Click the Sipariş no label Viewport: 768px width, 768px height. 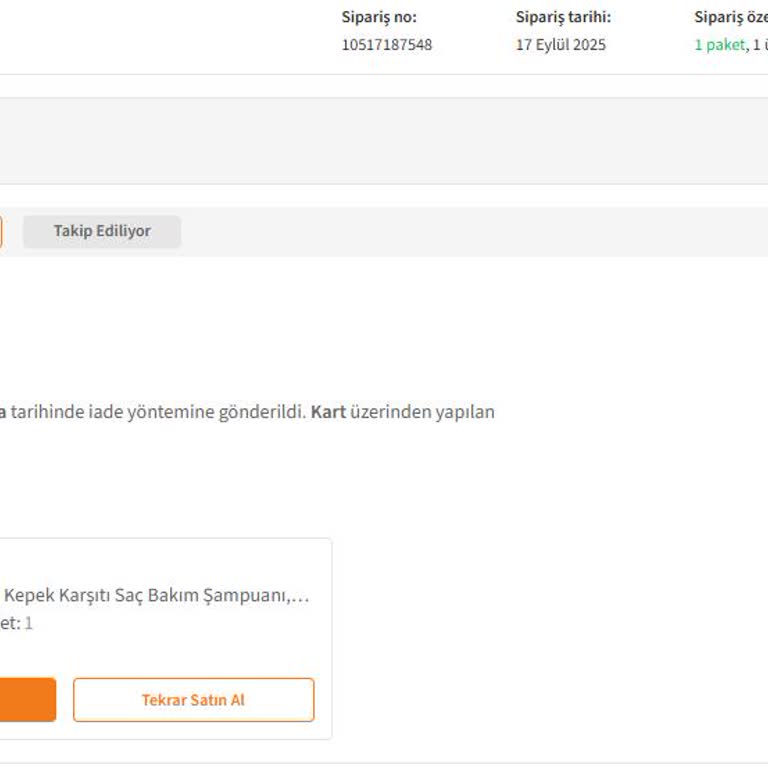[x=379, y=17]
